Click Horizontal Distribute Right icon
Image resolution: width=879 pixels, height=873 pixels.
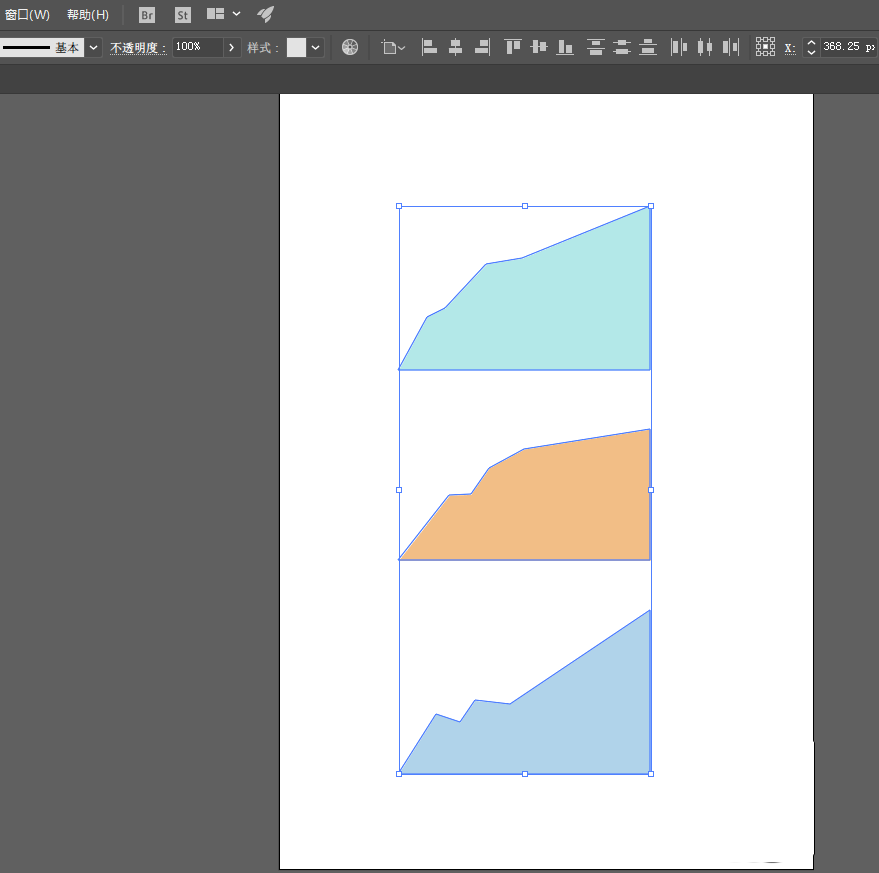pos(731,47)
